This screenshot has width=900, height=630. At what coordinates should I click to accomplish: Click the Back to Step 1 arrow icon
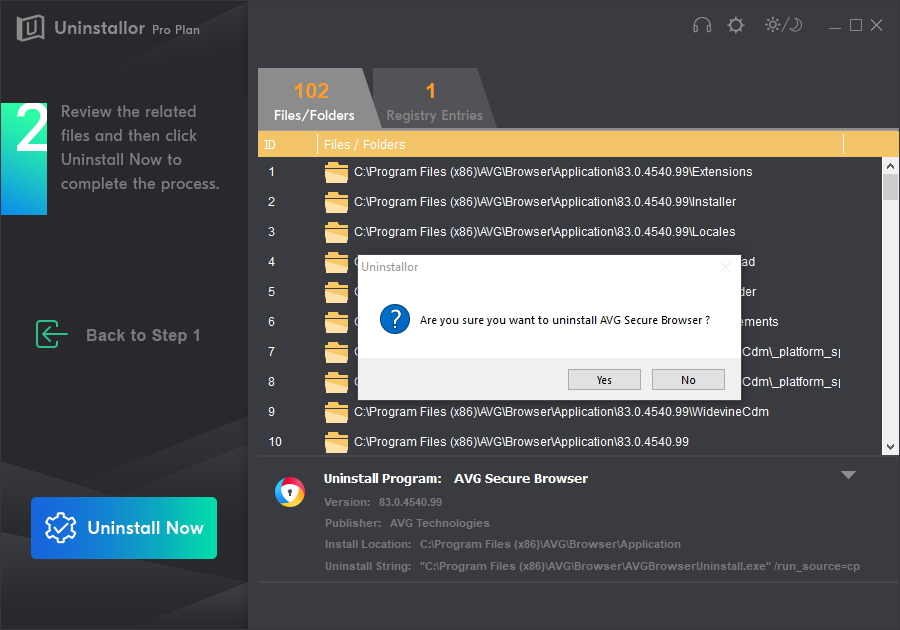coord(51,334)
